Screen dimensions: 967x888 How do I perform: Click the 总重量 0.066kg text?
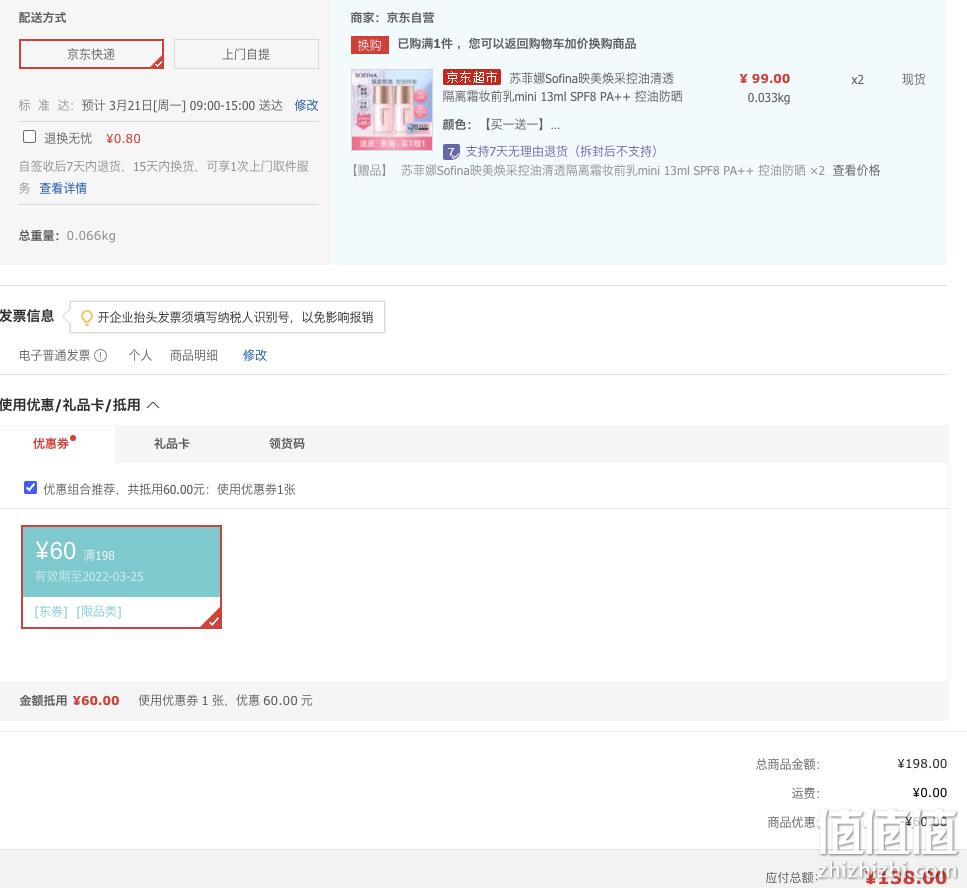pos(67,236)
